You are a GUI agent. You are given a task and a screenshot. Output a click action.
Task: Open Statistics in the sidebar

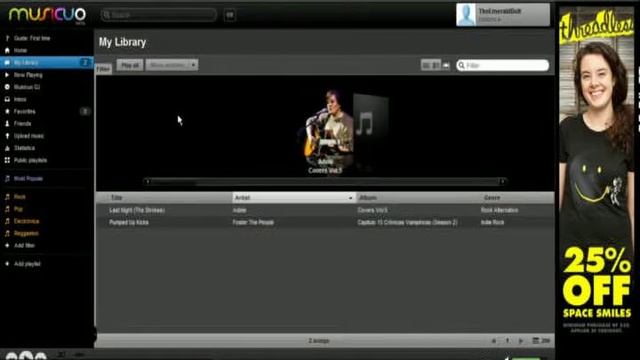point(24,148)
